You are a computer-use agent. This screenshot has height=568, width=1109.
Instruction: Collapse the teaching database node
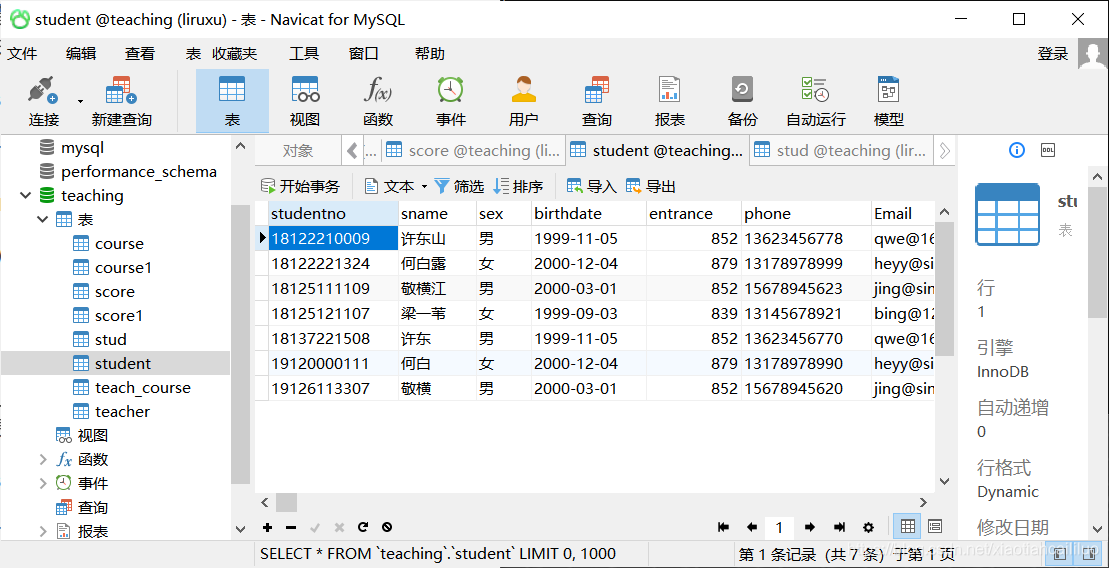(26, 195)
